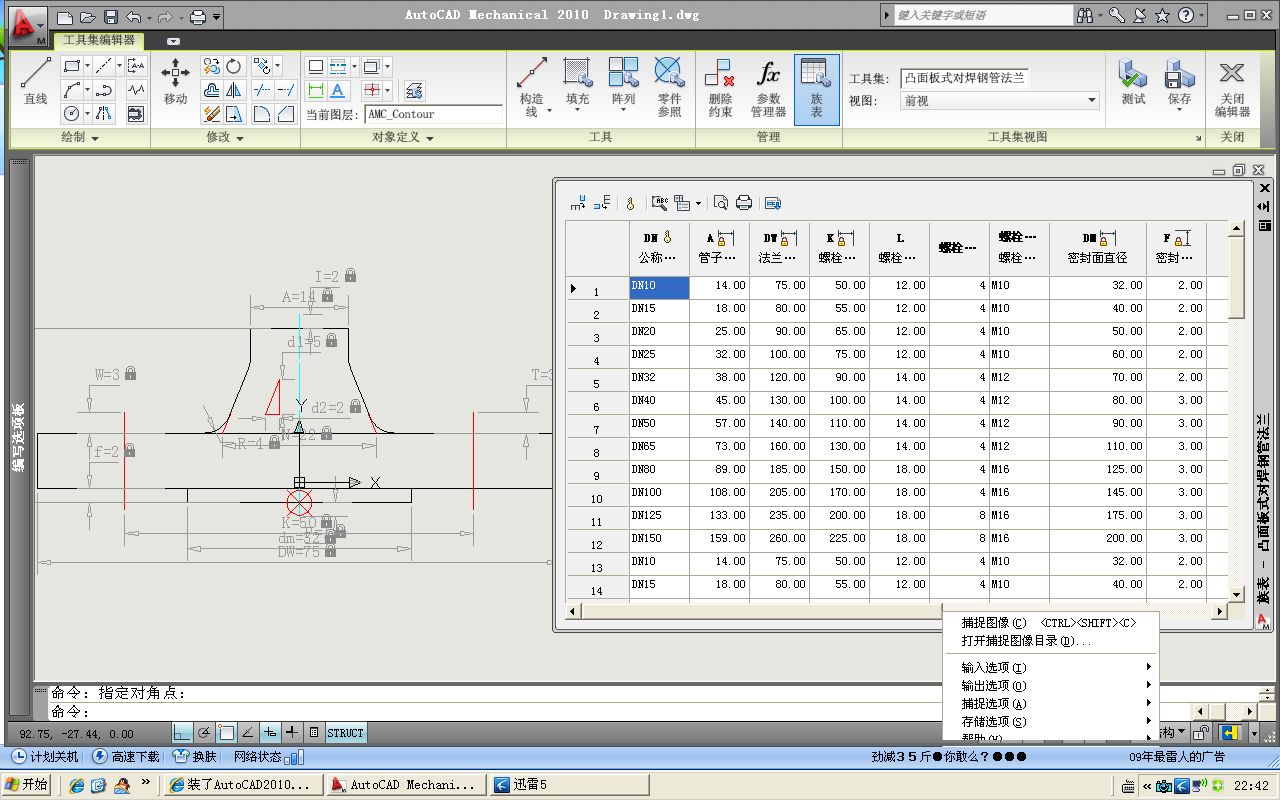Click the print preview icon in family table toolbar
Screen dimensions: 1280x800
(721, 203)
